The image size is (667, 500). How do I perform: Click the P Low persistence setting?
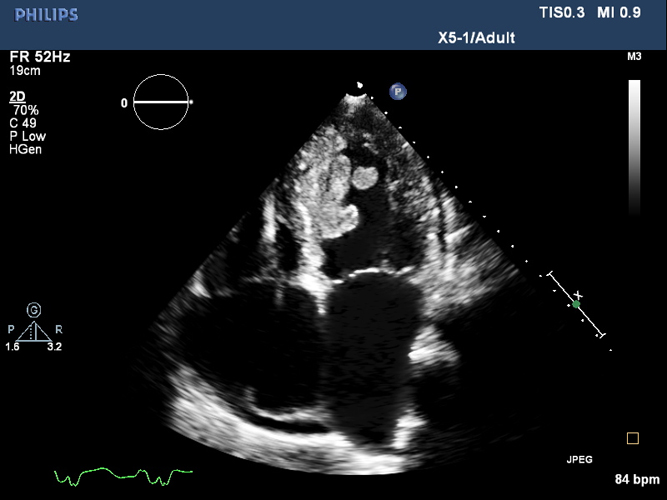click(x=28, y=136)
